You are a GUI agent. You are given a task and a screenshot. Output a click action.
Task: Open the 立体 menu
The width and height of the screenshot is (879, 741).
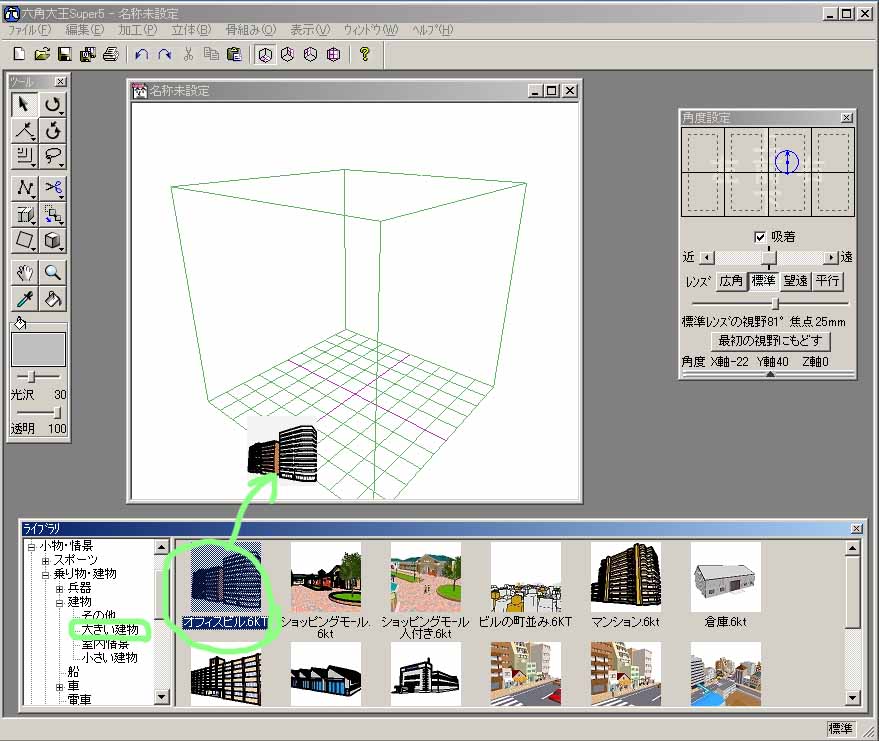(x=191, y=30)
